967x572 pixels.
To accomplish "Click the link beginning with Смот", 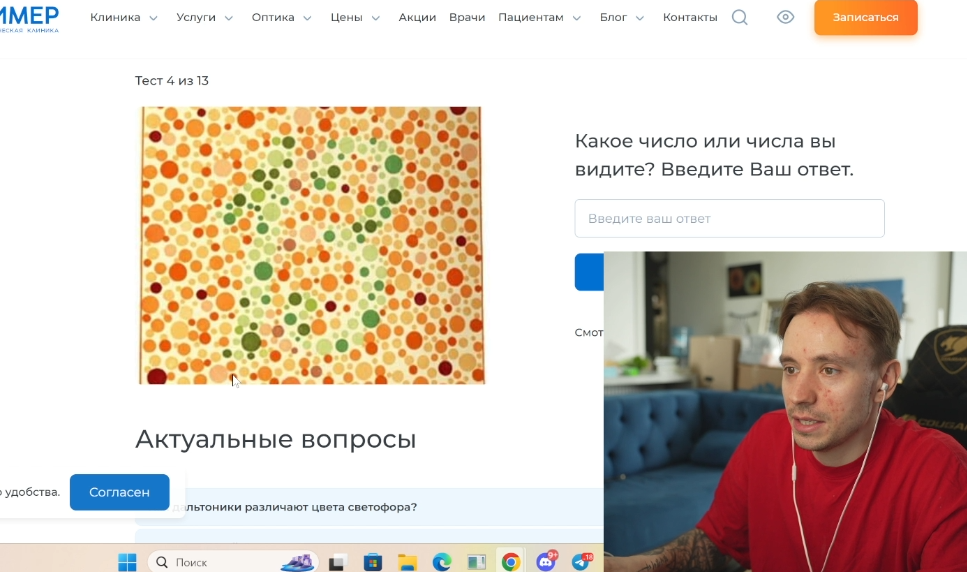I will pos(589,332).
